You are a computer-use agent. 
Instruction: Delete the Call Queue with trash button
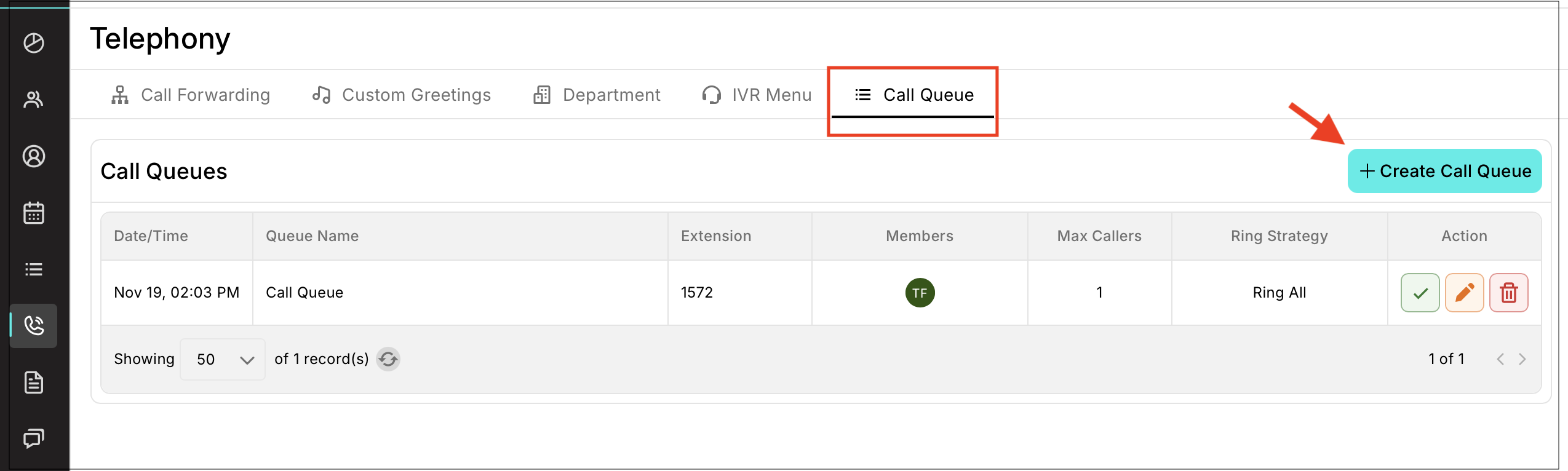click(1508, 293)
